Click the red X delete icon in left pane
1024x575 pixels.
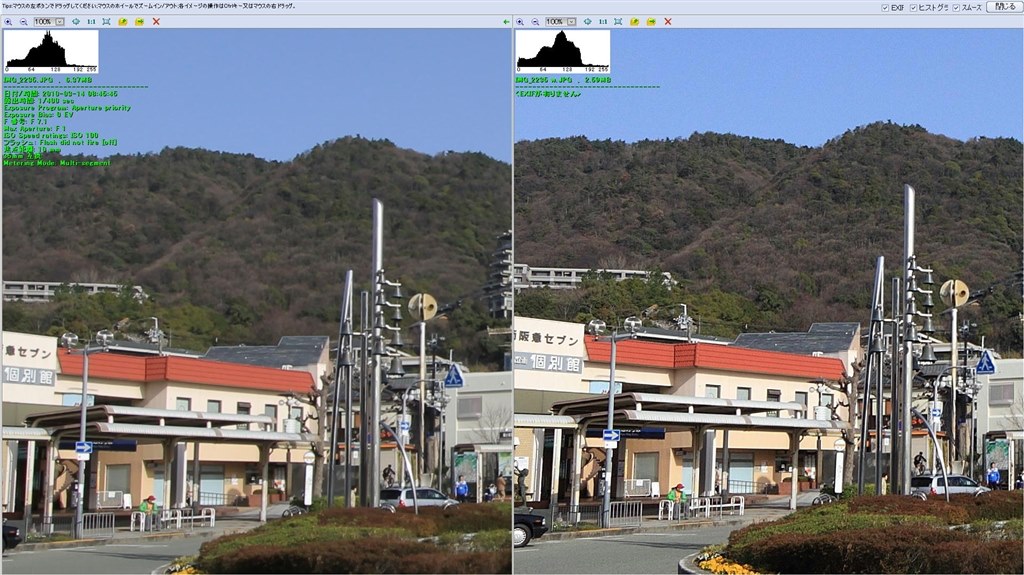(156, 22)
